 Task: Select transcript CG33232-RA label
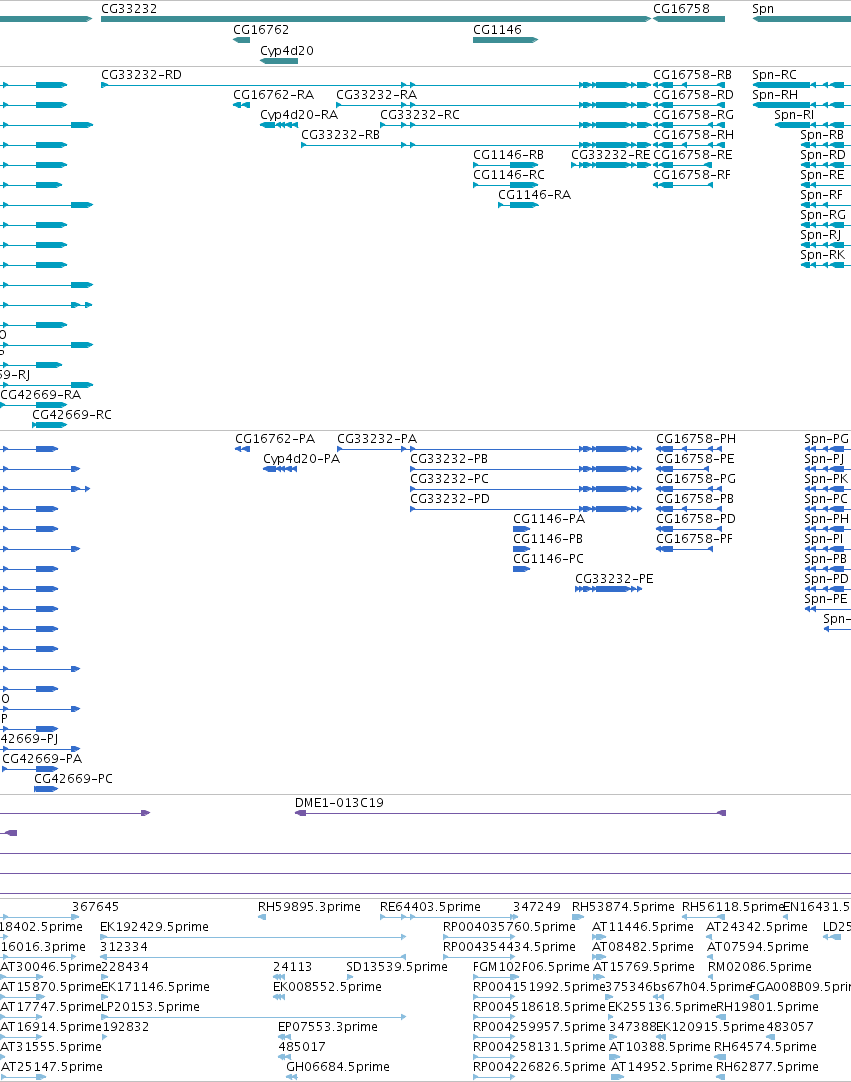pos(376,95)
